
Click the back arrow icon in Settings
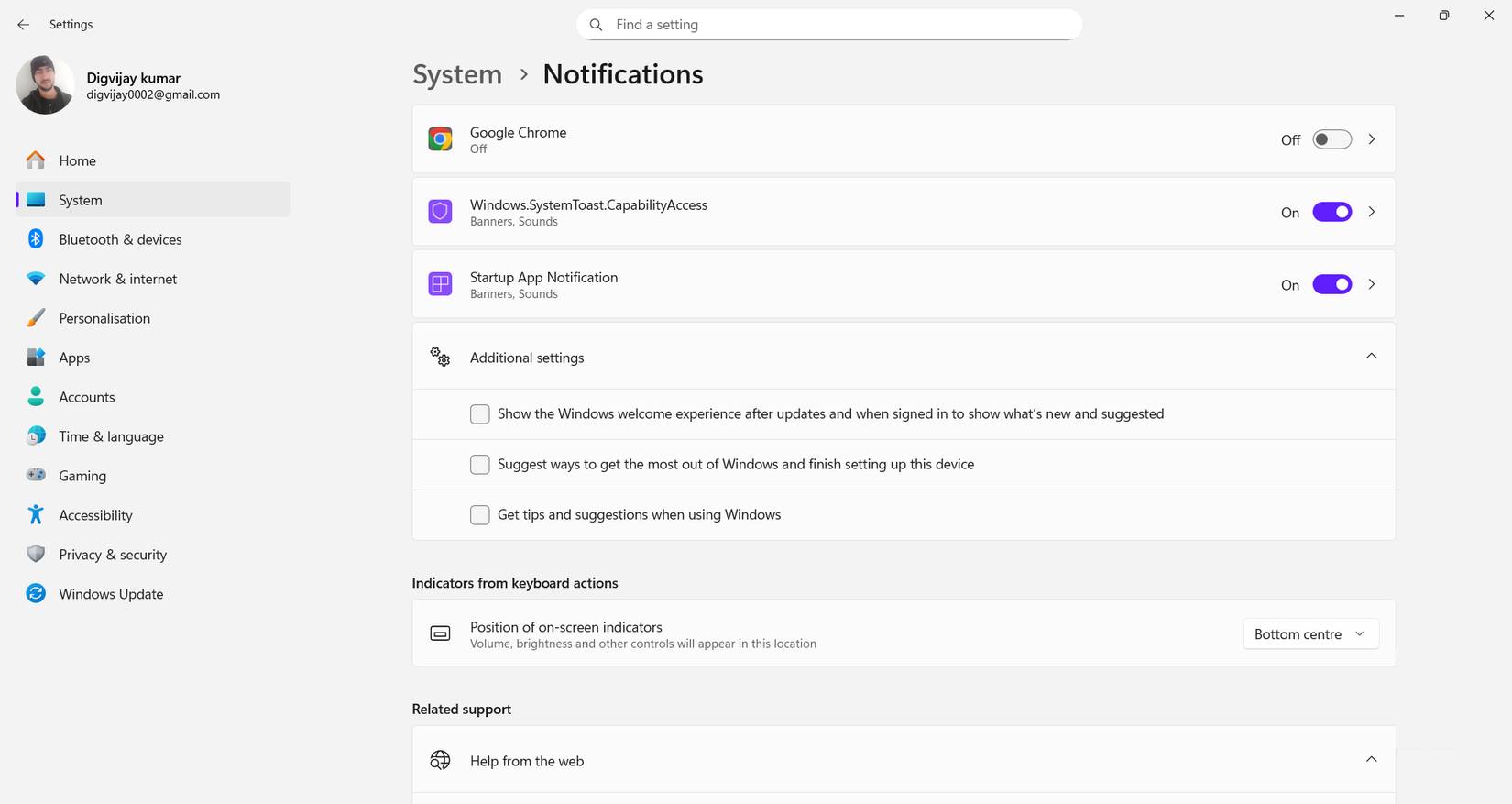tap(23, 25)
